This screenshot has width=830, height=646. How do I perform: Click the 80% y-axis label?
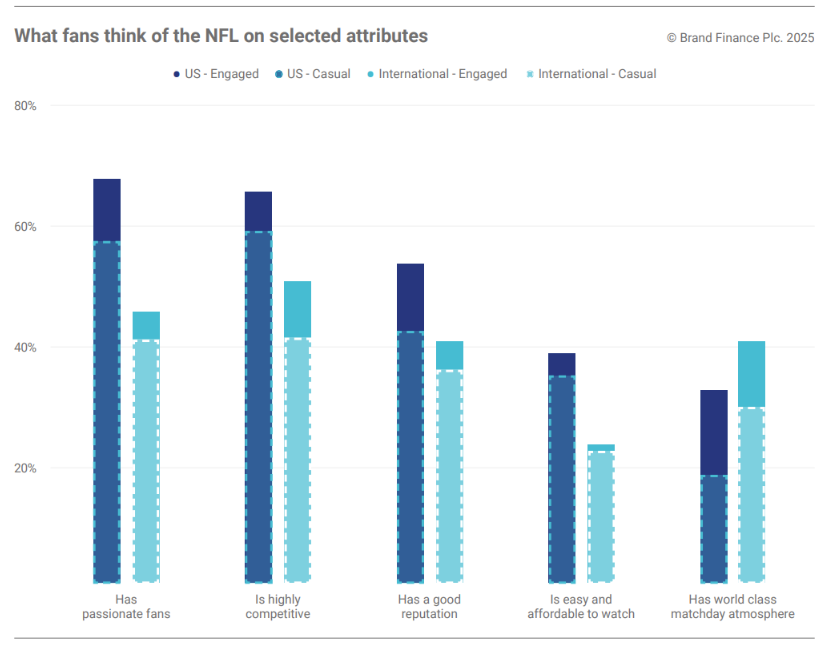point(26,106)
